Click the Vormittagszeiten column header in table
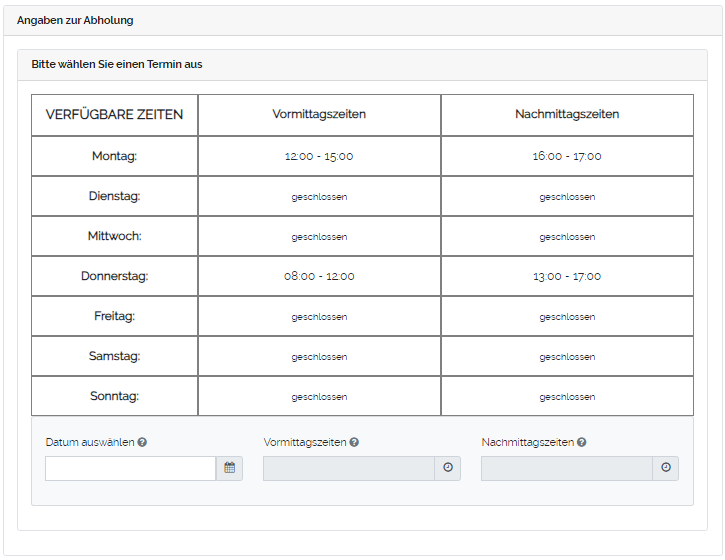Screen dimensions: 725x560 [319, 114]
